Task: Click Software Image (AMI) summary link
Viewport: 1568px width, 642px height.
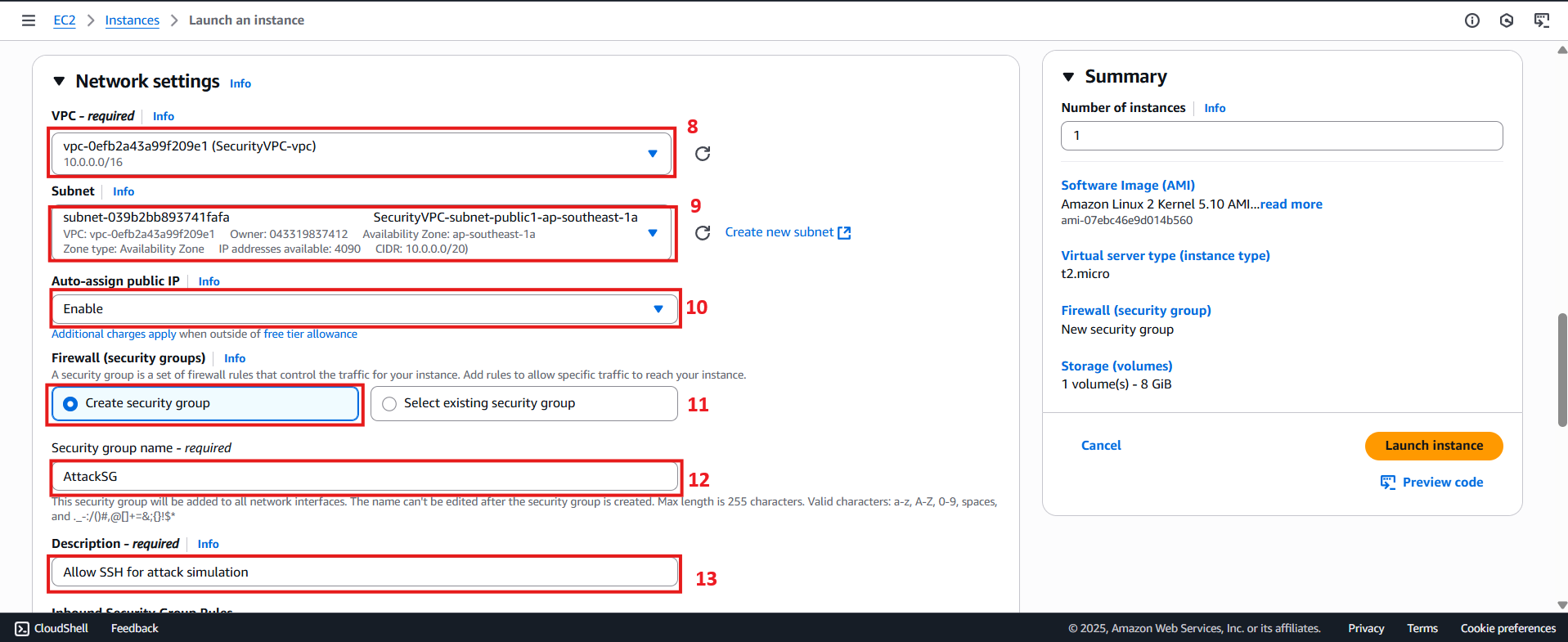Action: 1128,186
